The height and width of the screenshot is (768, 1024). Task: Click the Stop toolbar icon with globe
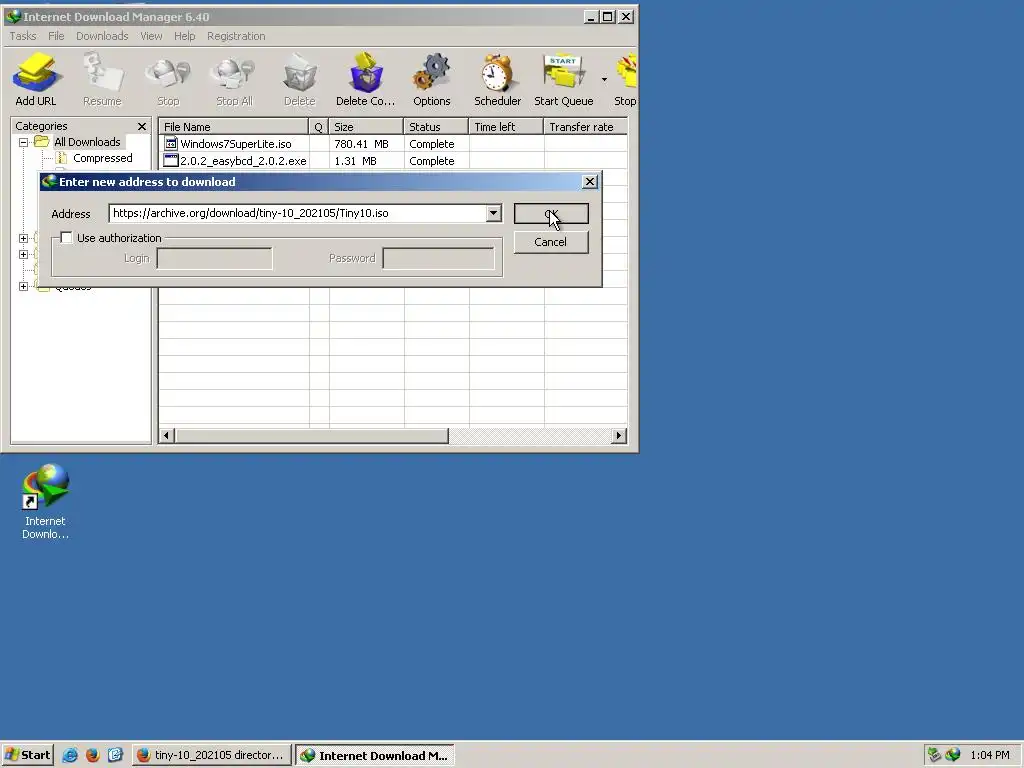coord(168,72)
